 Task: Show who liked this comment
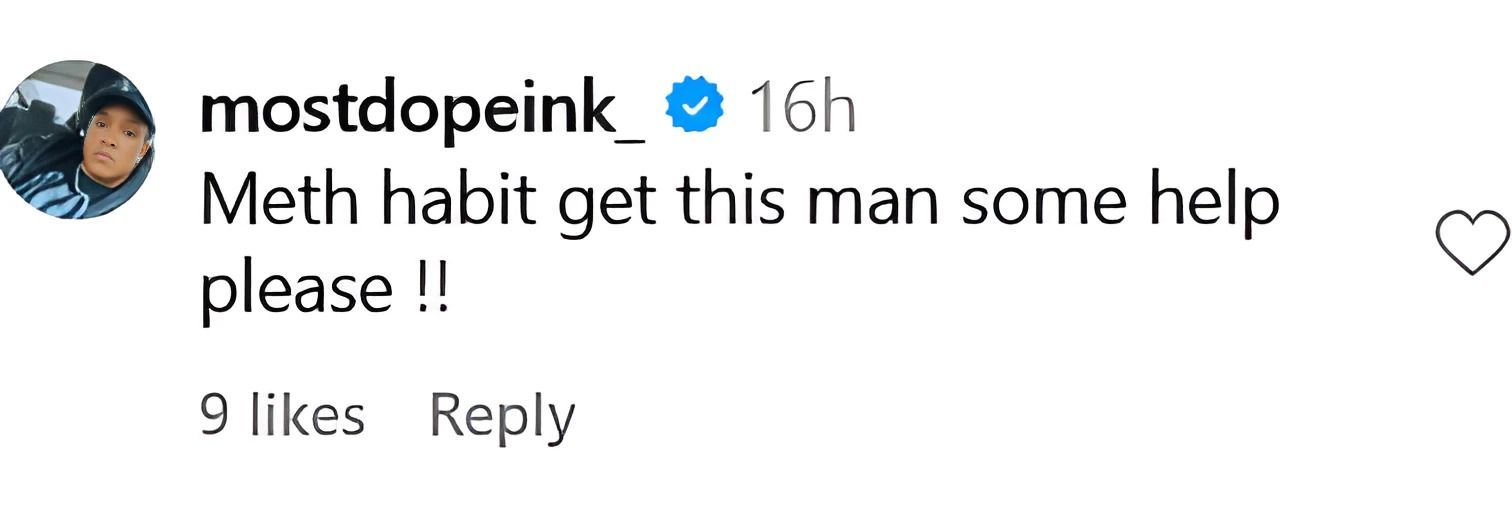pyautogui.click(x=282, y=415)
